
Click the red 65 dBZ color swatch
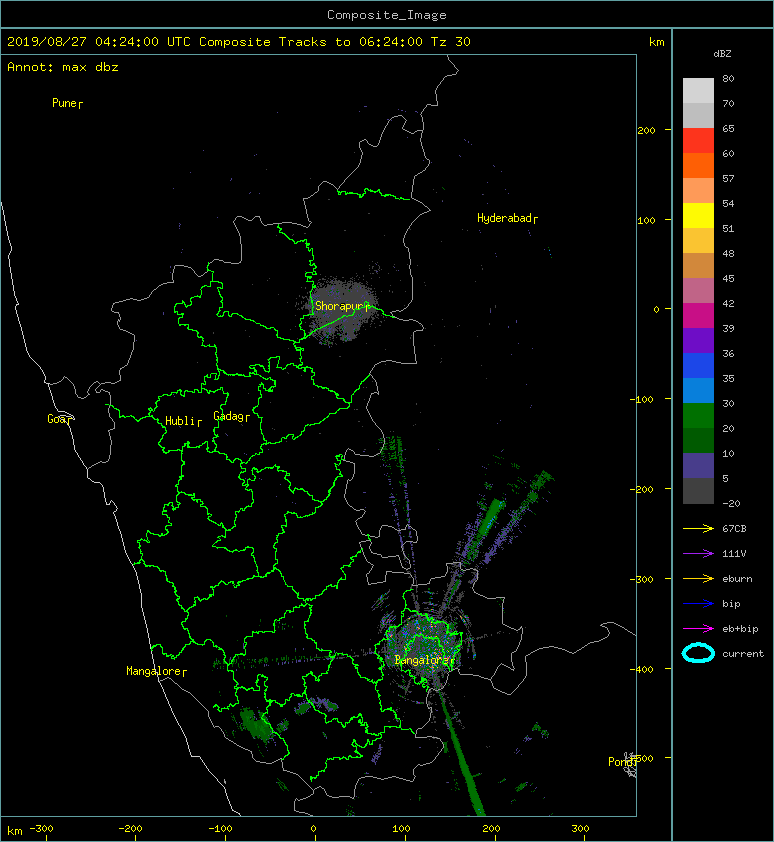pyautogui.click(x=698, y=141)
